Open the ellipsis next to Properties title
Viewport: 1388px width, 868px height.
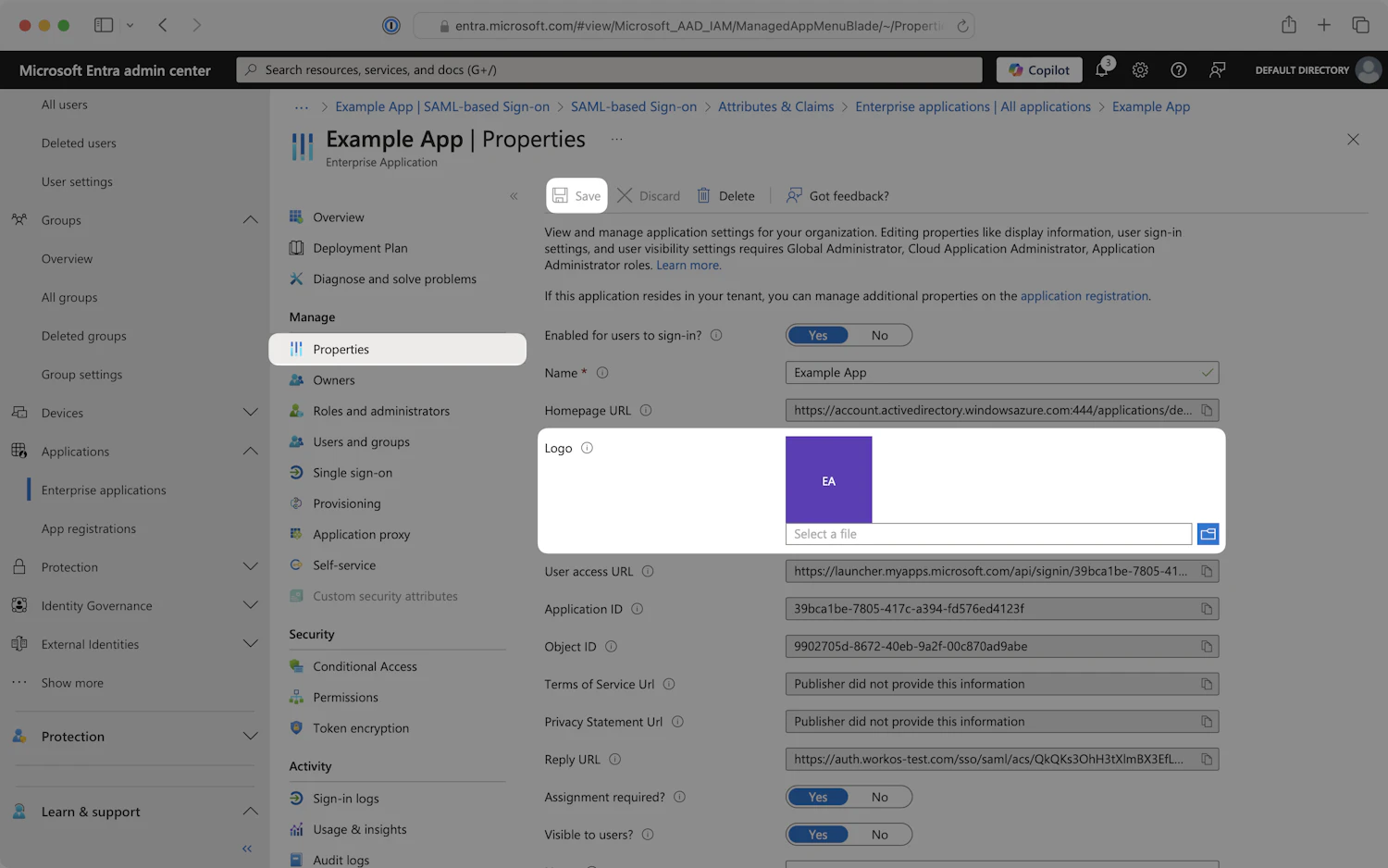(616, 140)
